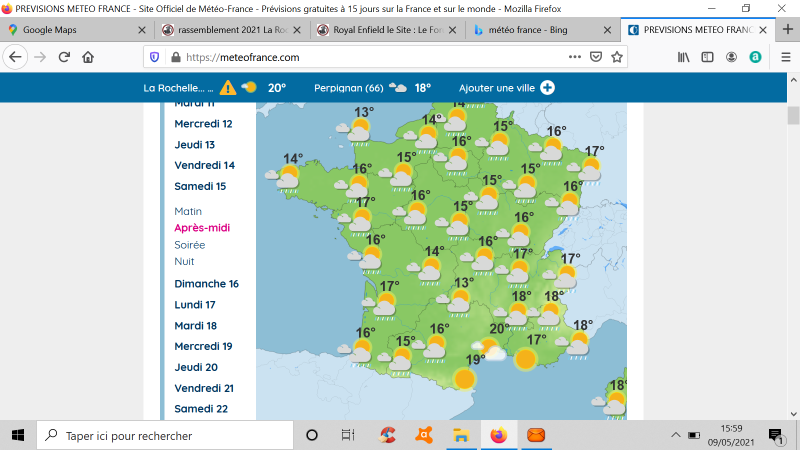
Task: Select forecast day Mercredi 12
Action: click(x=203, y=123)
